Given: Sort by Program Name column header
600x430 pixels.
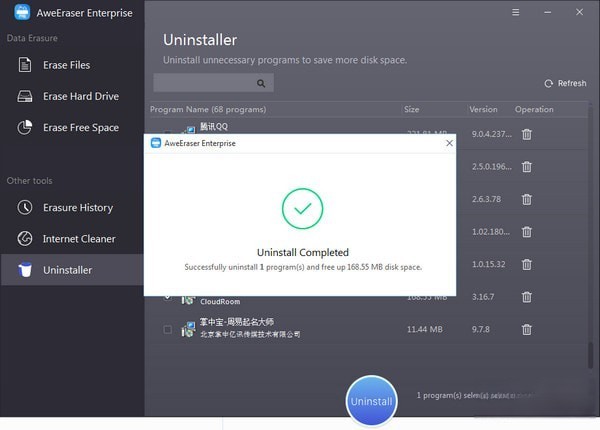Looking at the screenshot, I should 208,109.
